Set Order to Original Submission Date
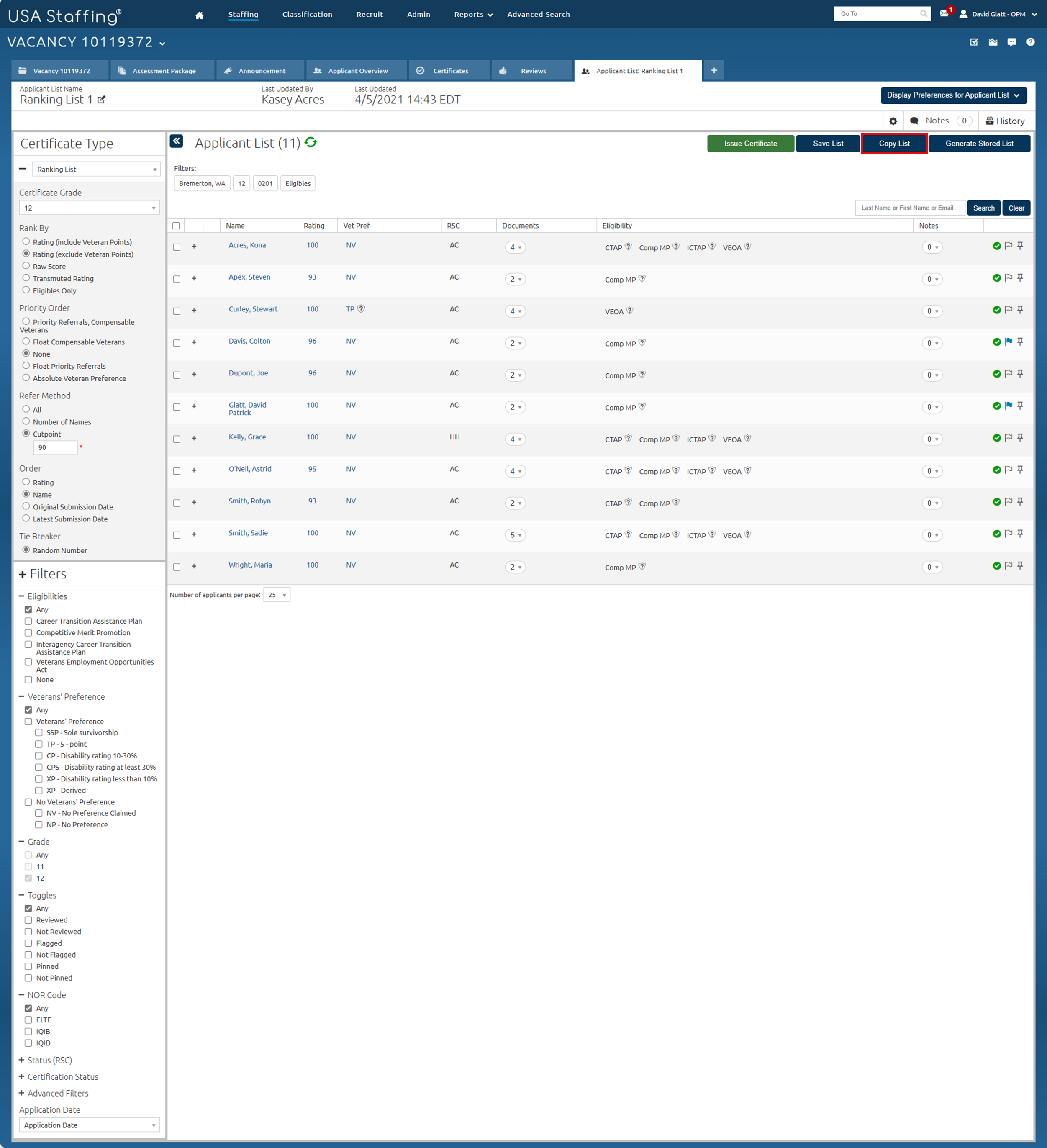Image resolution: width=1047 pixels, height=1148 pixels. click(x=26, y=506)
